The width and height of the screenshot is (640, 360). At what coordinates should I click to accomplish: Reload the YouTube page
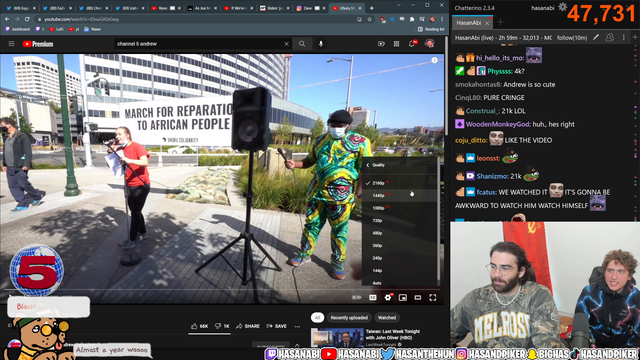click(27, 19)
